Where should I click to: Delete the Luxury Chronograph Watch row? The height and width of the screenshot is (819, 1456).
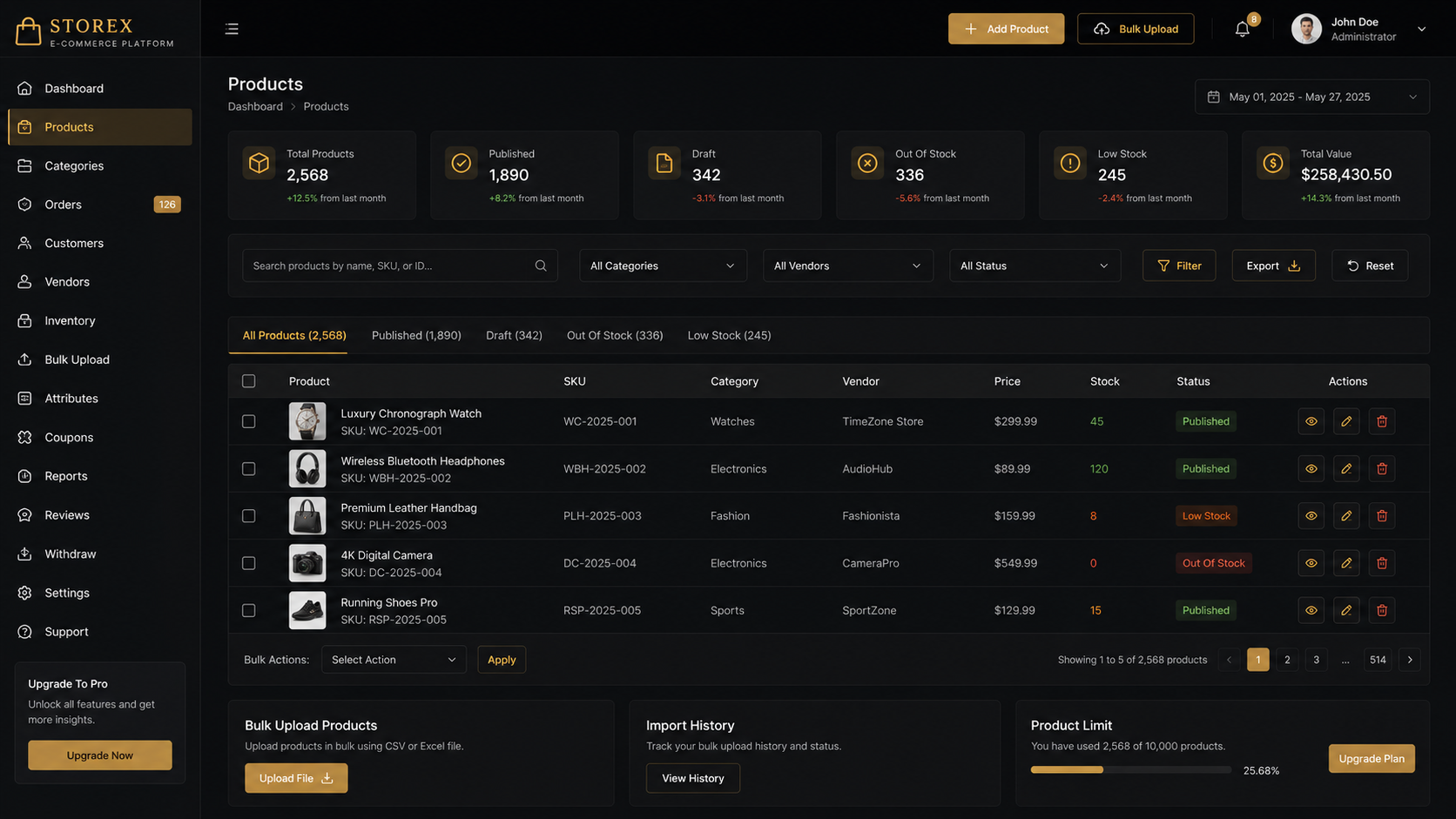(x=1382, y=421)
